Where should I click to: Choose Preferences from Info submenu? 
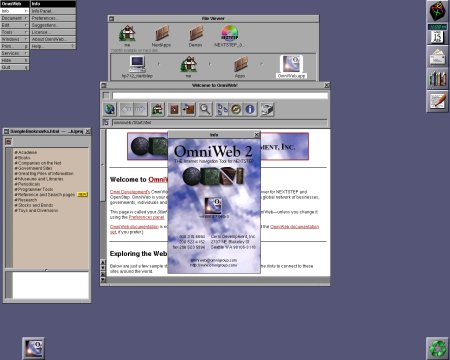click(53, 18)
